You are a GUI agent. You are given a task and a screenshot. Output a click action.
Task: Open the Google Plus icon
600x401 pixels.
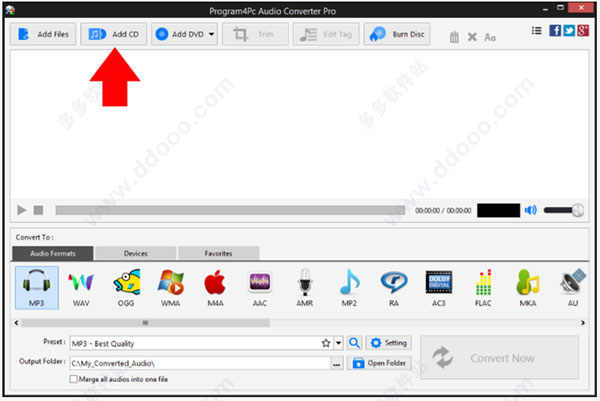click(583, 30)
